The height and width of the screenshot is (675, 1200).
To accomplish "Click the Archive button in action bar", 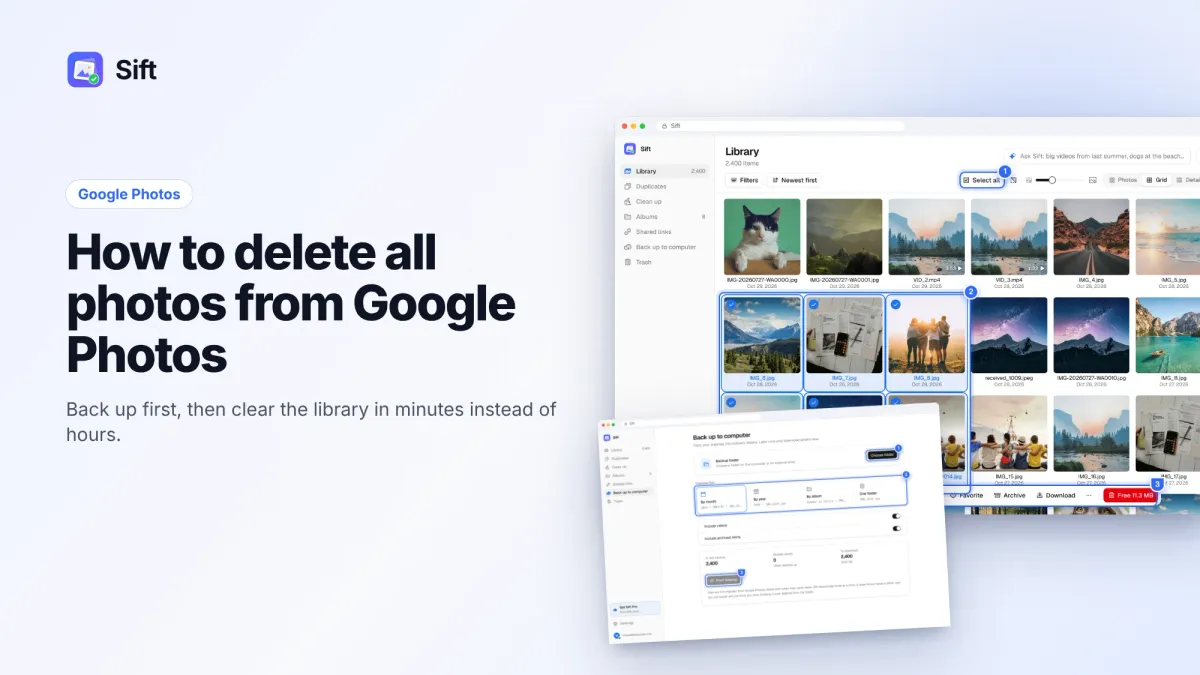I will point(1010,495).
